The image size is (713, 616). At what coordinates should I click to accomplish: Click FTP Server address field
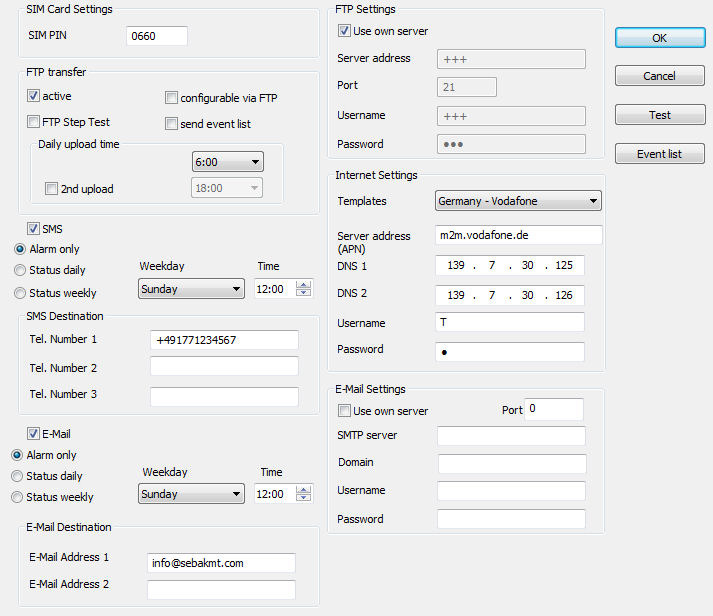point(511,59)
